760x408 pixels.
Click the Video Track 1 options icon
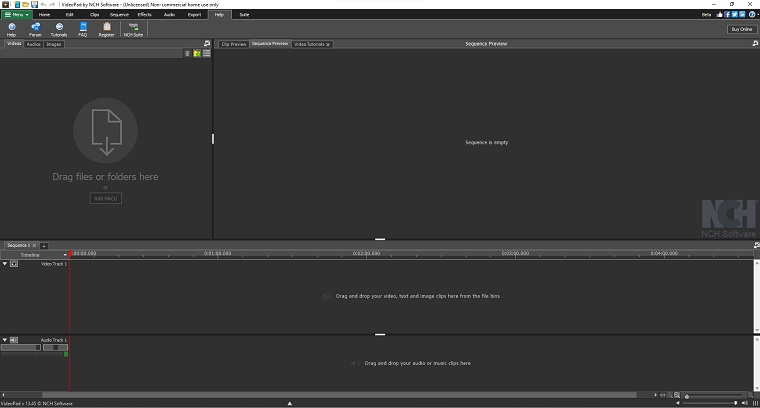pos(14,264)
